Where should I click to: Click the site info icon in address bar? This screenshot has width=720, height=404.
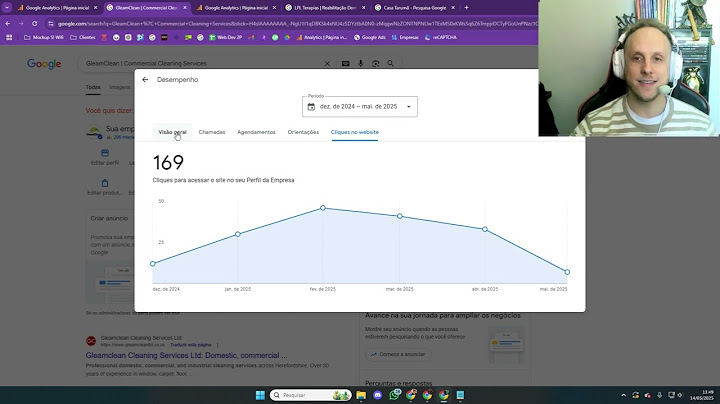pos(51,23)
